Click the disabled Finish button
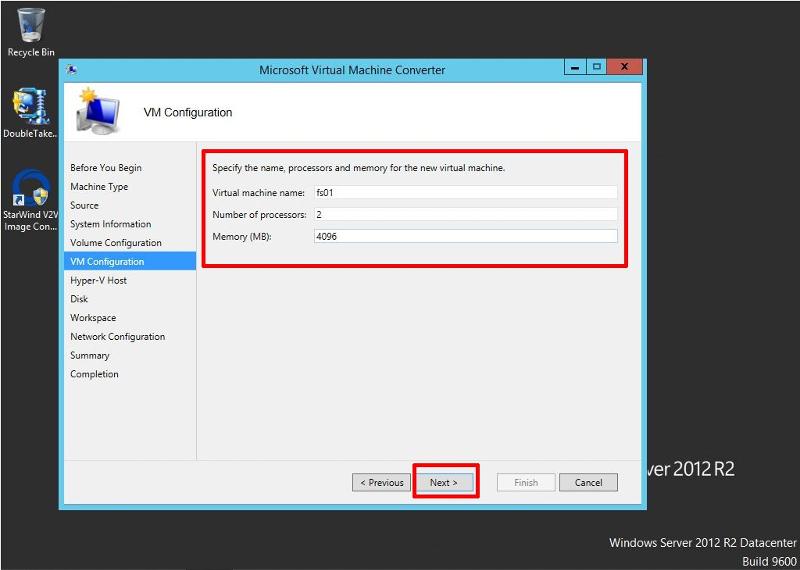The image size is (800, 570). pos(526,482)
